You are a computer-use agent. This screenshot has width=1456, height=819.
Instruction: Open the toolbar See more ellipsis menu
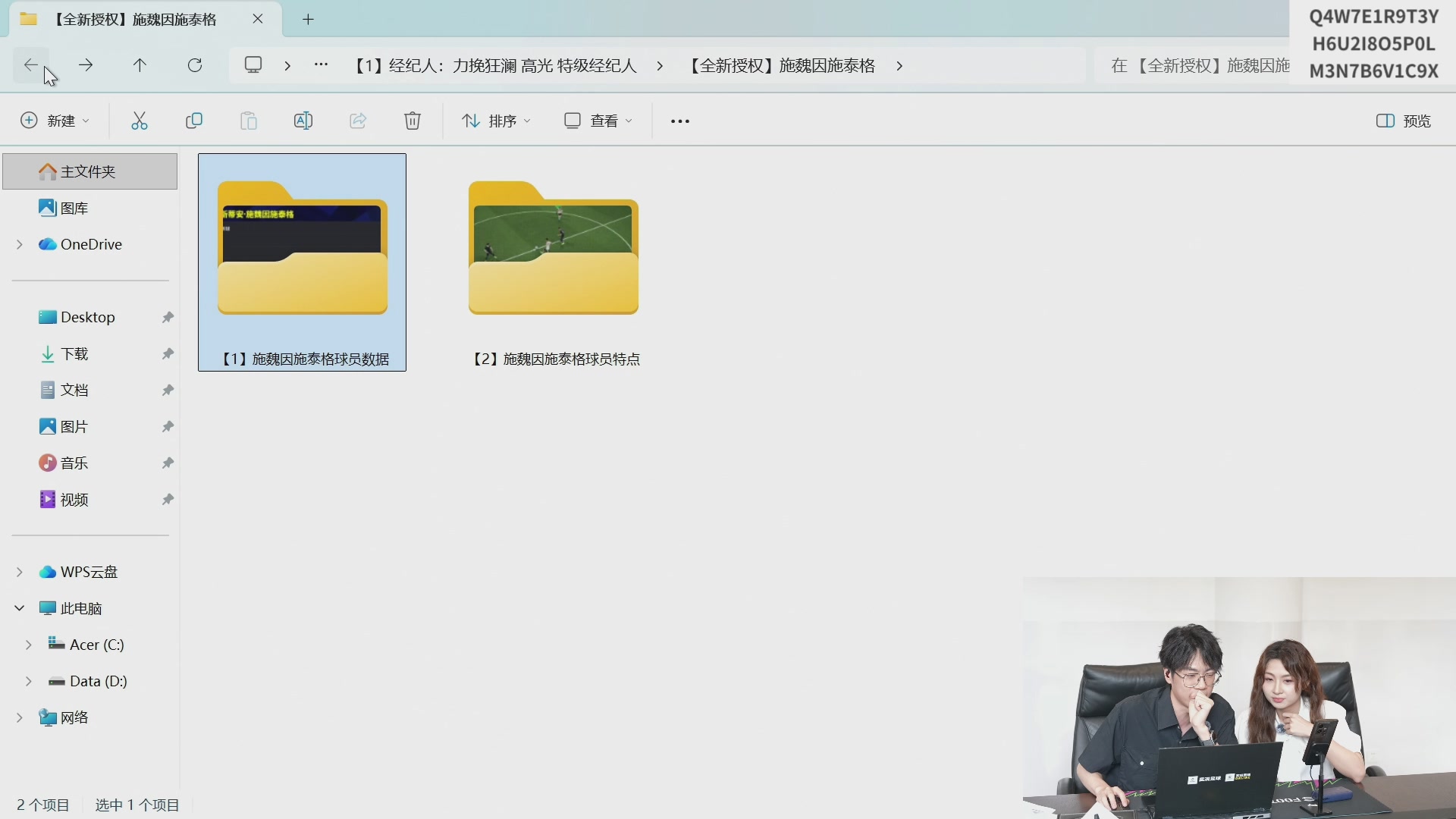(680, 121)
